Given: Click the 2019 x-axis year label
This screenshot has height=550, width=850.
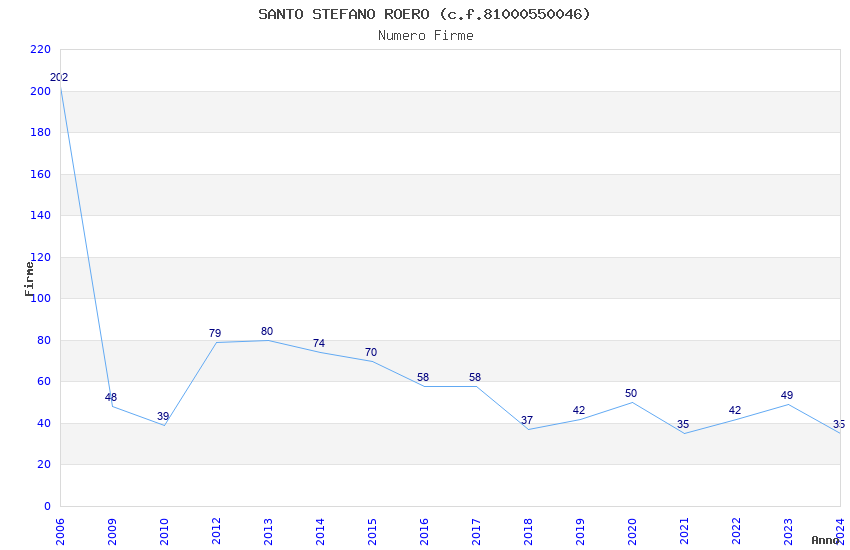Looking at the screenshot, I should point(581,531).
